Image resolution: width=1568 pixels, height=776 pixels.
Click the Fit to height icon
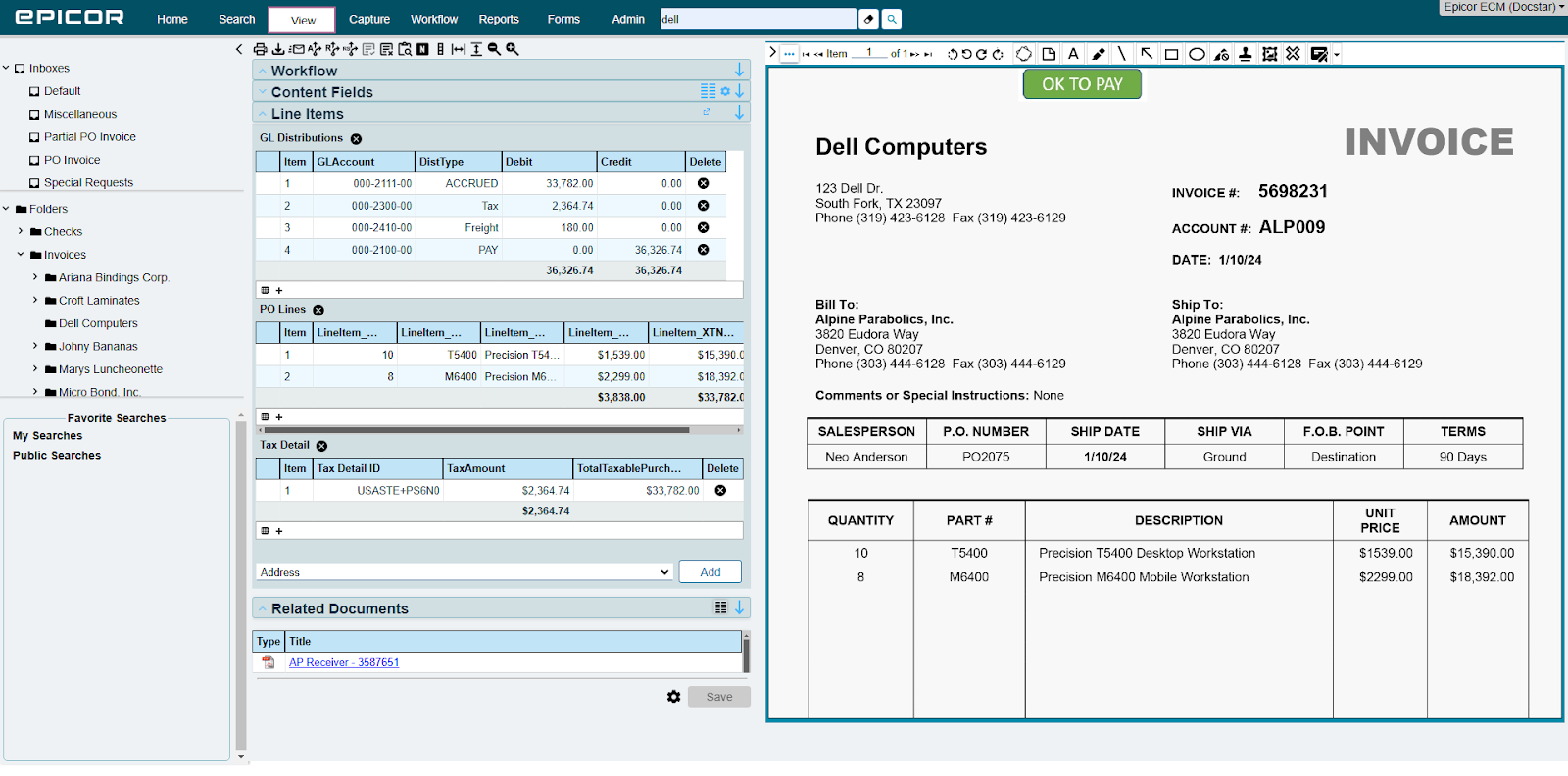476,49
